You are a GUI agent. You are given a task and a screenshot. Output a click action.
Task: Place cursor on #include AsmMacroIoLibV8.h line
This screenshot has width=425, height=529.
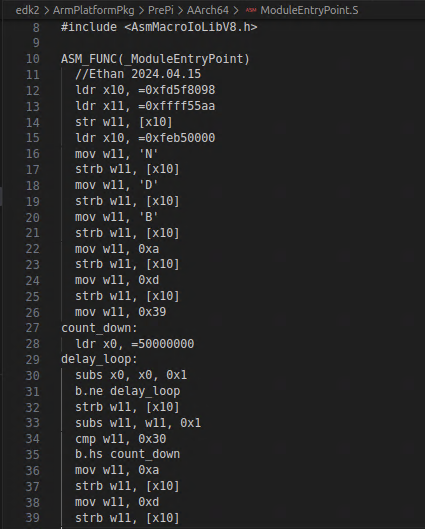[159, 27]
